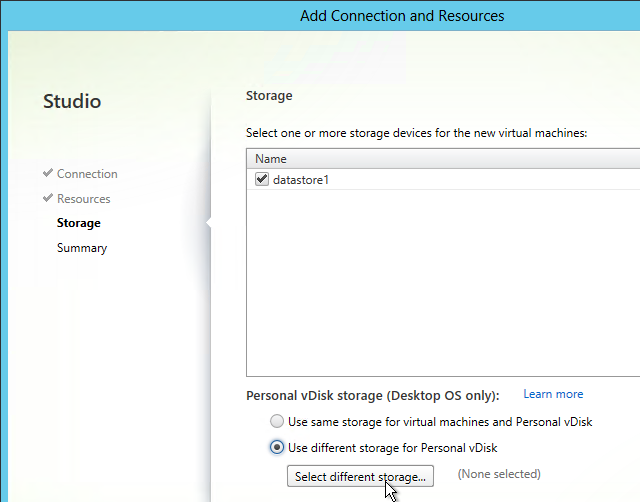Highlight the datastore1 row label
Viewport: 640px width, 502px height.
pyautogui.click(x=300, y=180)
